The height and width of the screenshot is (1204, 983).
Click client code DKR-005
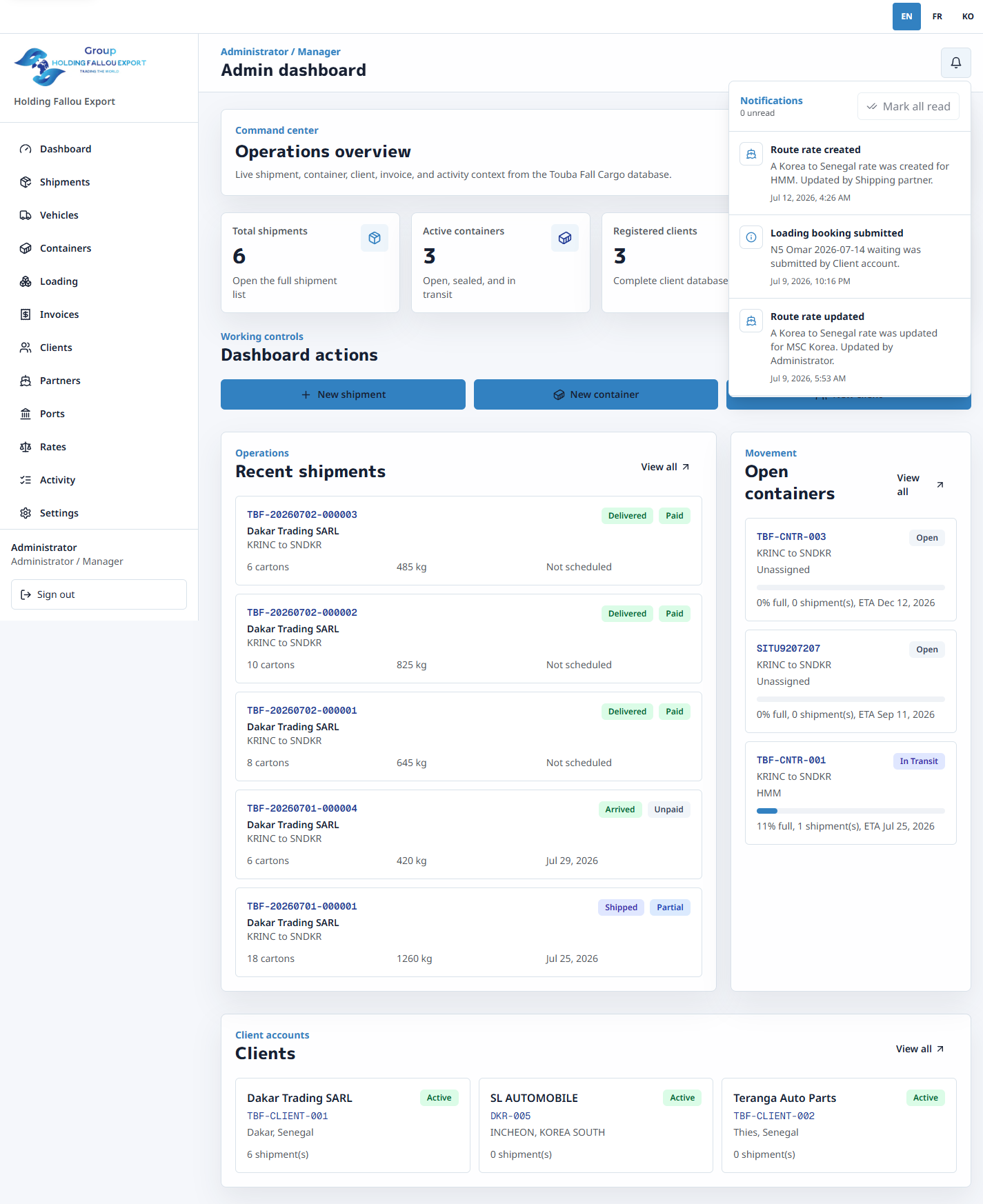[510, 1116]
